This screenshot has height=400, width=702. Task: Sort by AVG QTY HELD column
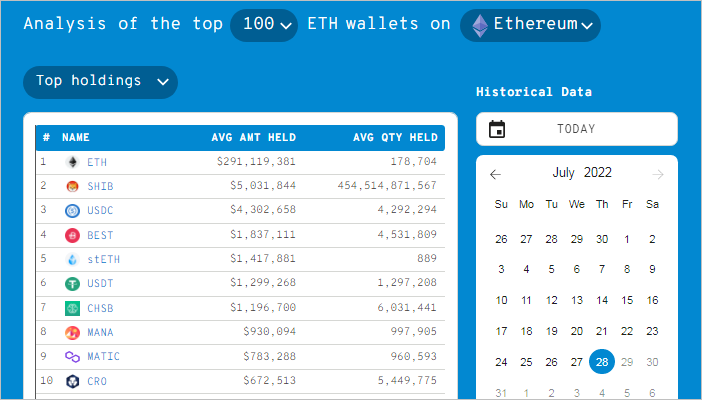(x=395, y=137)
